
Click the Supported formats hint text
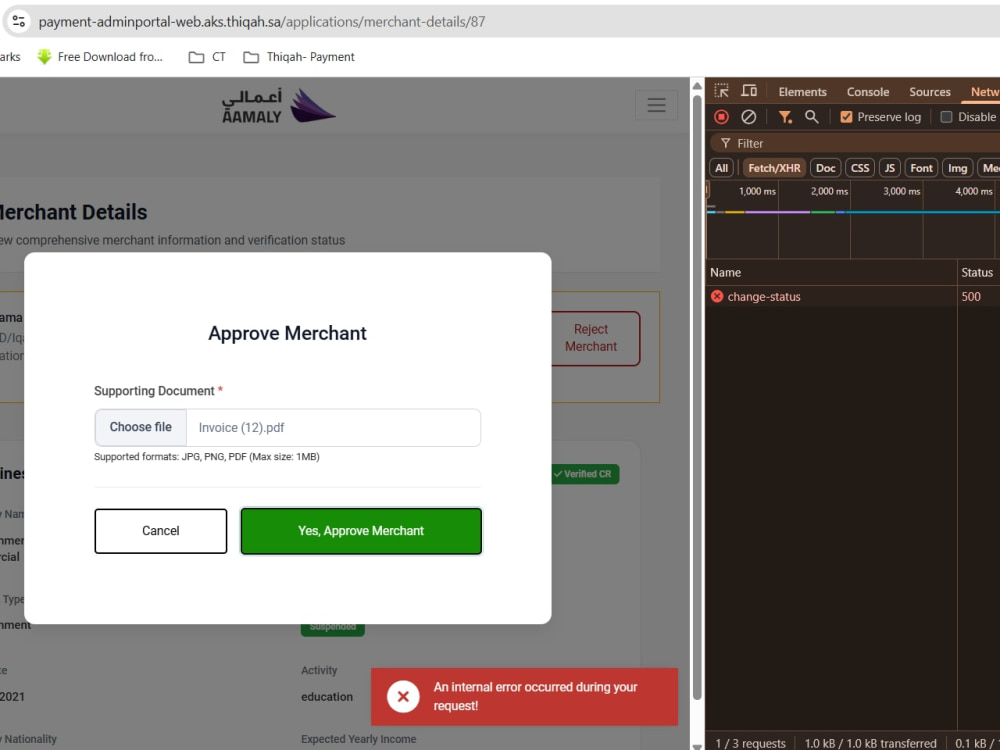(x=207, y=457)
